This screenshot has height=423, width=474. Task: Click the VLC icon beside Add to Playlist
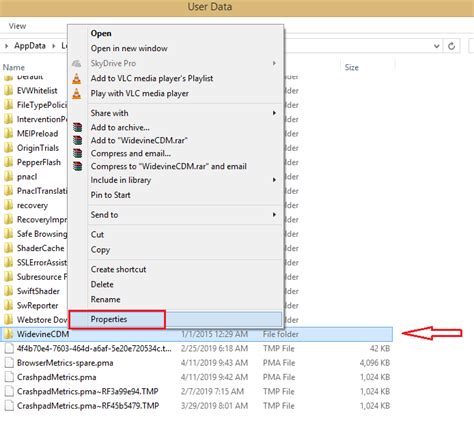click(x=77, y=78)
